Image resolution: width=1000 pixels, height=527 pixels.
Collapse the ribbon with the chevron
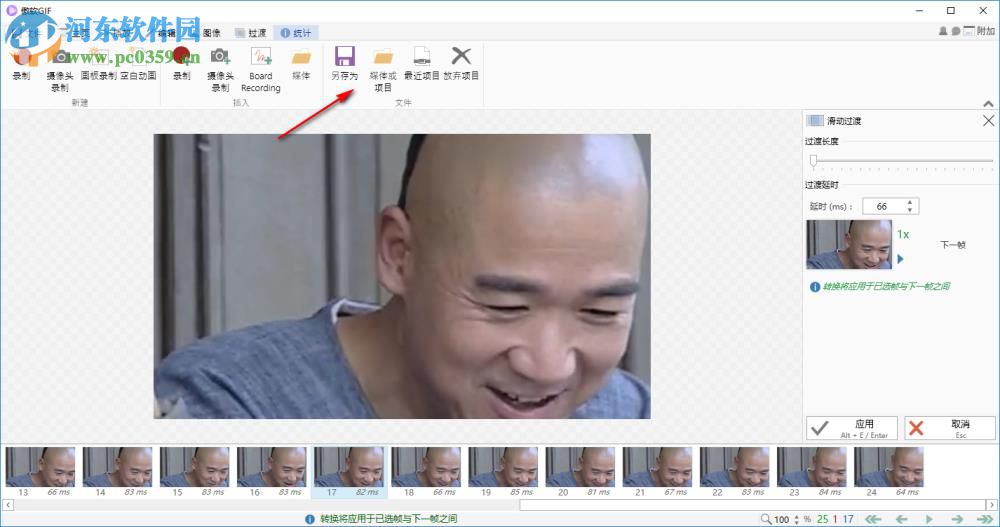pyautogui.click(x=988, y=103)
